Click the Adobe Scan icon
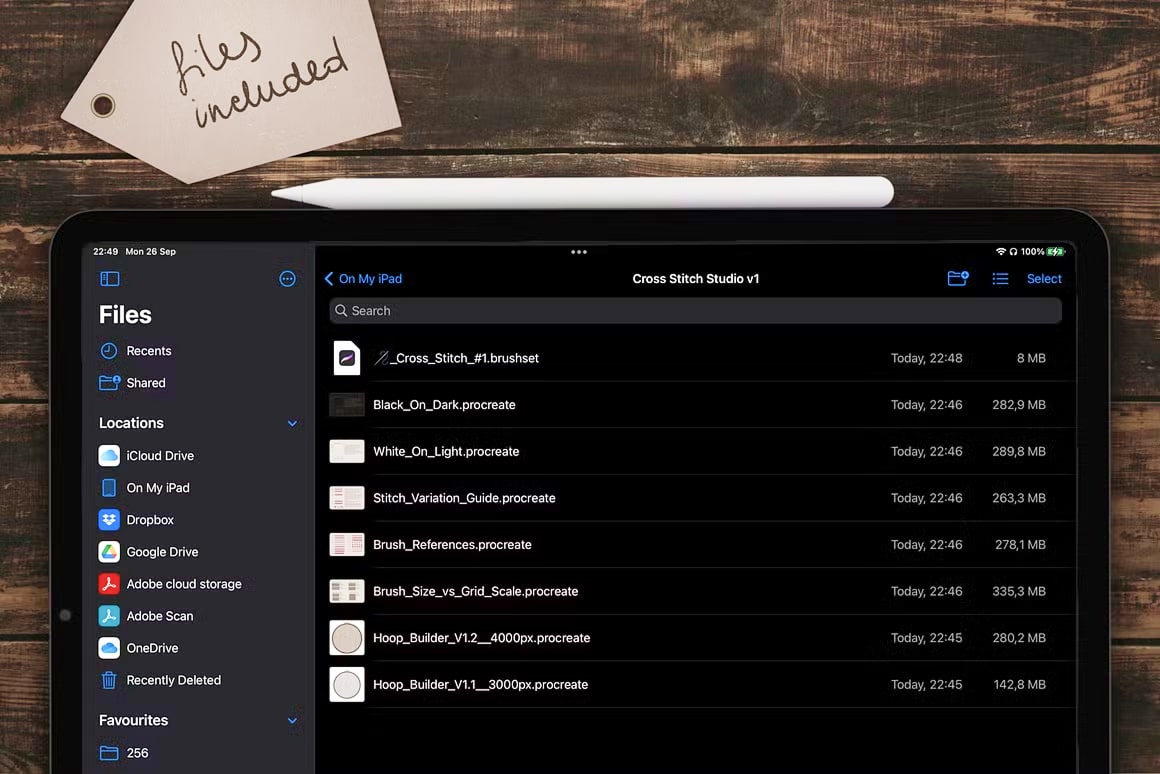 109,616
